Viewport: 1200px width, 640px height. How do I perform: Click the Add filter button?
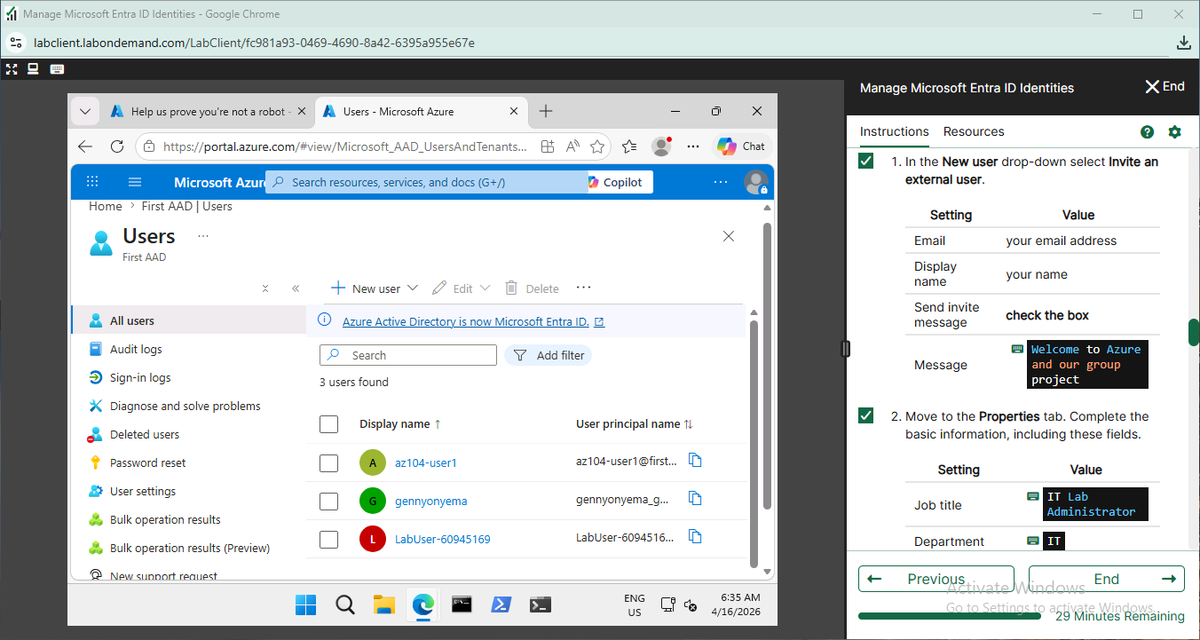[549, 355]
